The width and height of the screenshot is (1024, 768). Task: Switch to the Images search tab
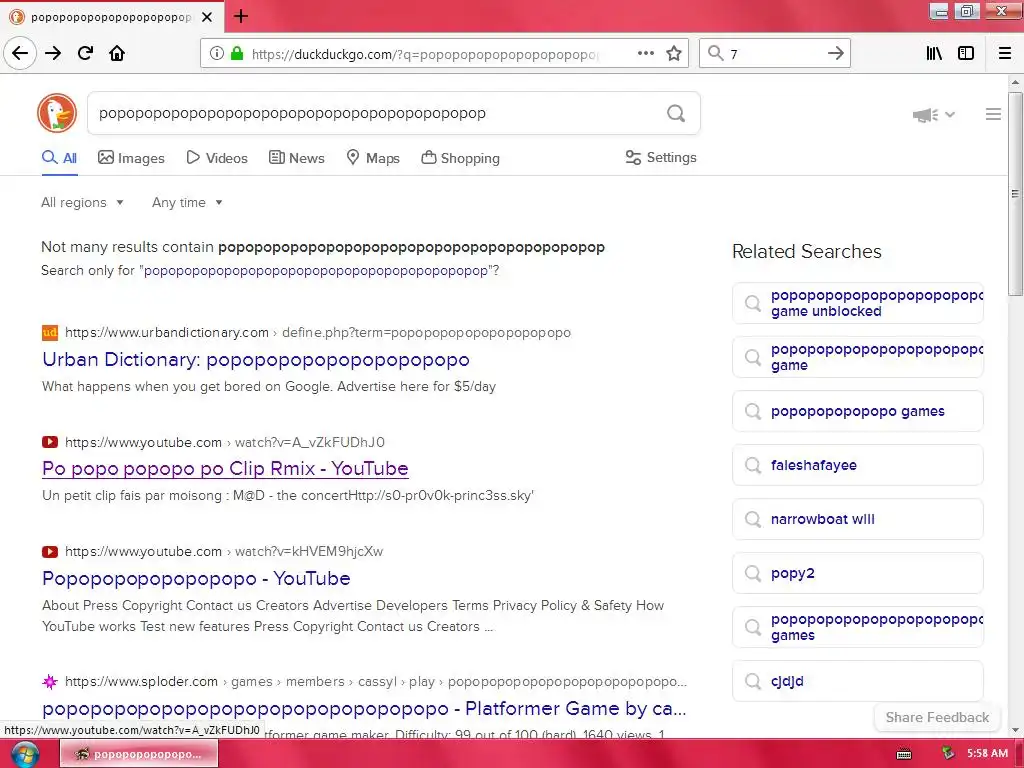(x=131, y=158)
